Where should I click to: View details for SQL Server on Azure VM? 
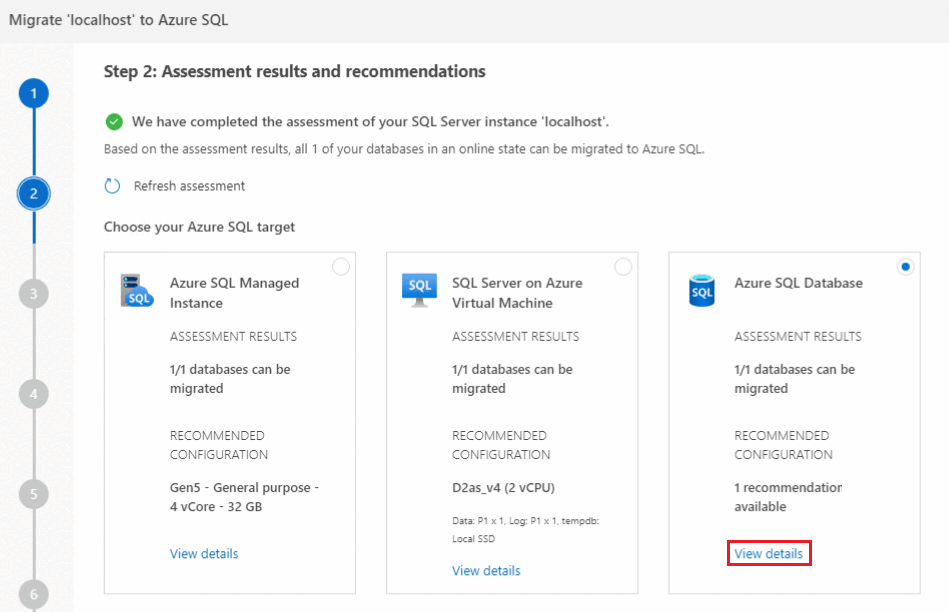click(486, 571)
